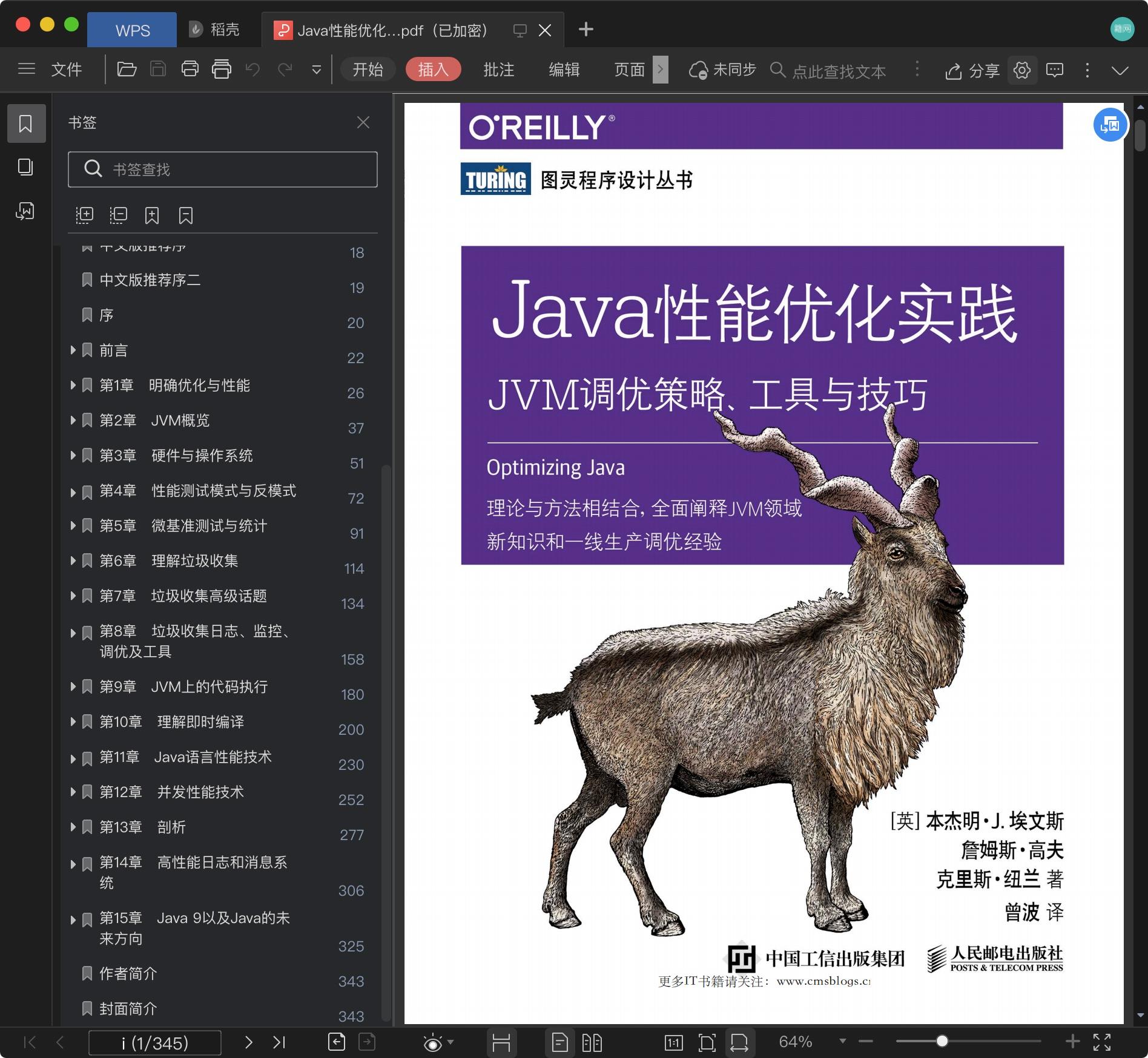Click the redo arrow icon
This screenshot has width=1148, height=1058.
285,70
